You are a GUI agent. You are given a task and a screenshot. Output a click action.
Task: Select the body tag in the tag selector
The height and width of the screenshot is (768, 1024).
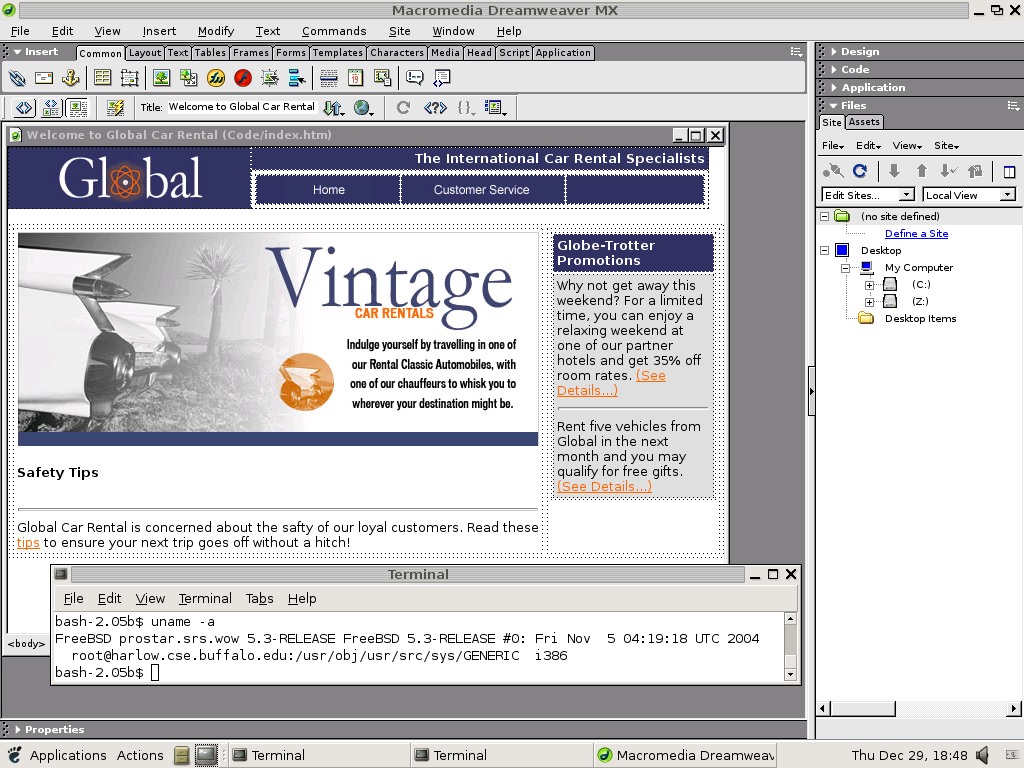tap(26, 644)
